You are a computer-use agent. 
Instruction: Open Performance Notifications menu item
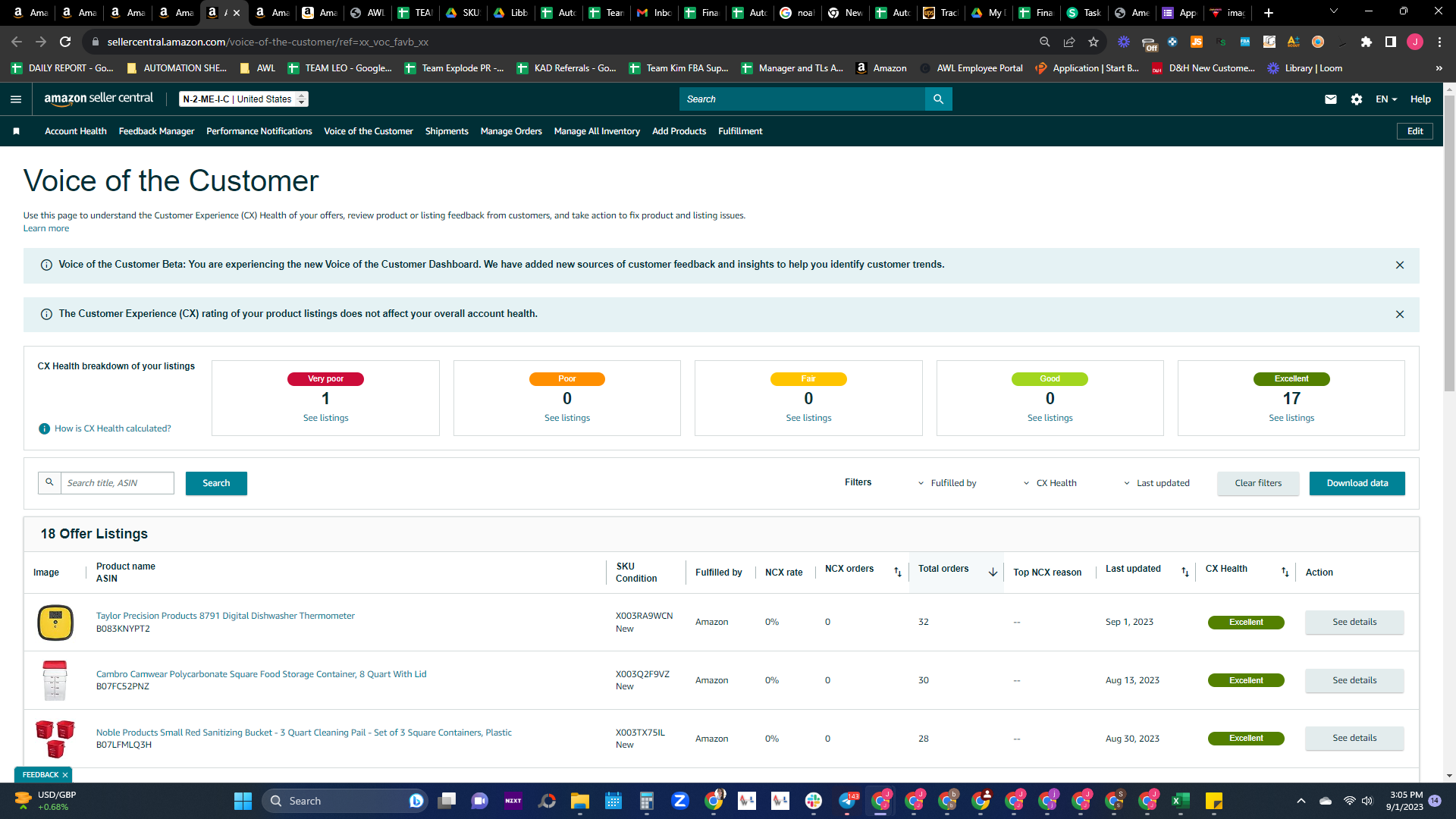[259, 131]
